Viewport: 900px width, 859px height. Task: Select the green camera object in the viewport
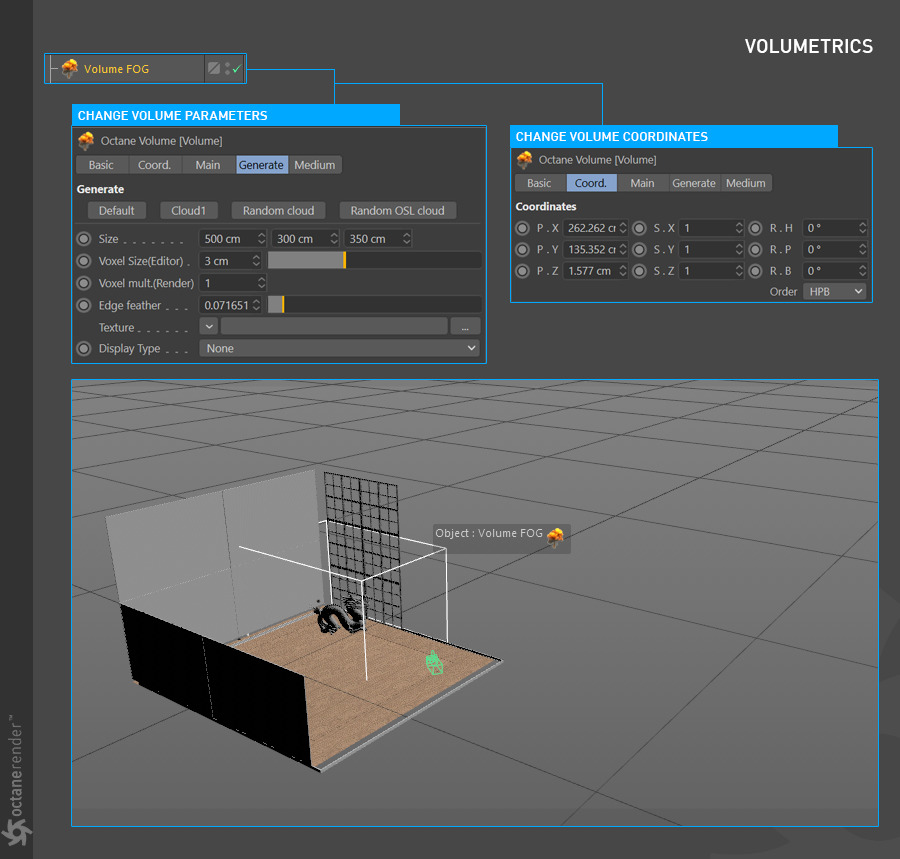pyautogui.click(x=433, y=663)
